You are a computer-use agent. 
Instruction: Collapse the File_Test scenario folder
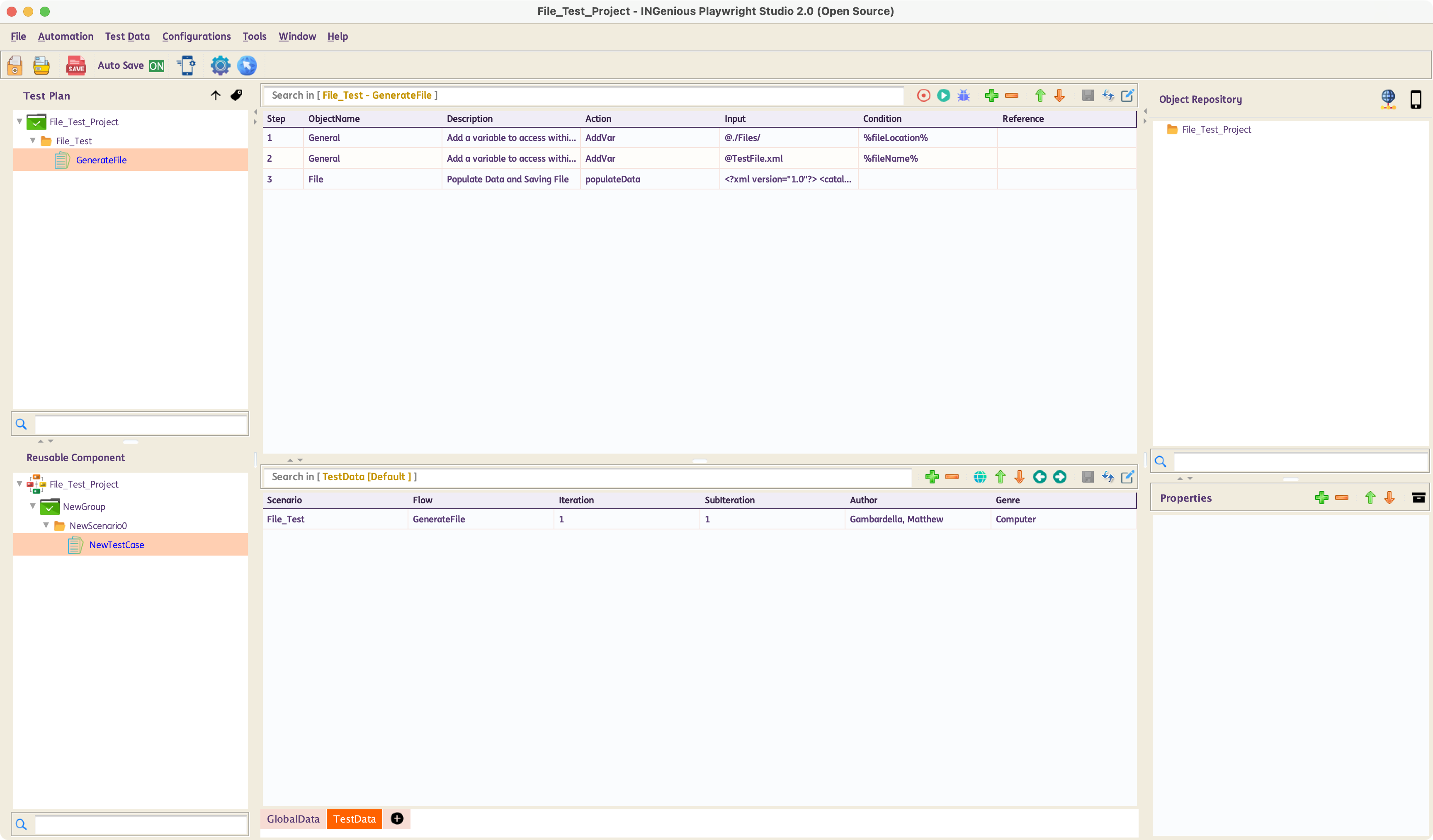click(x=33, y=140)
